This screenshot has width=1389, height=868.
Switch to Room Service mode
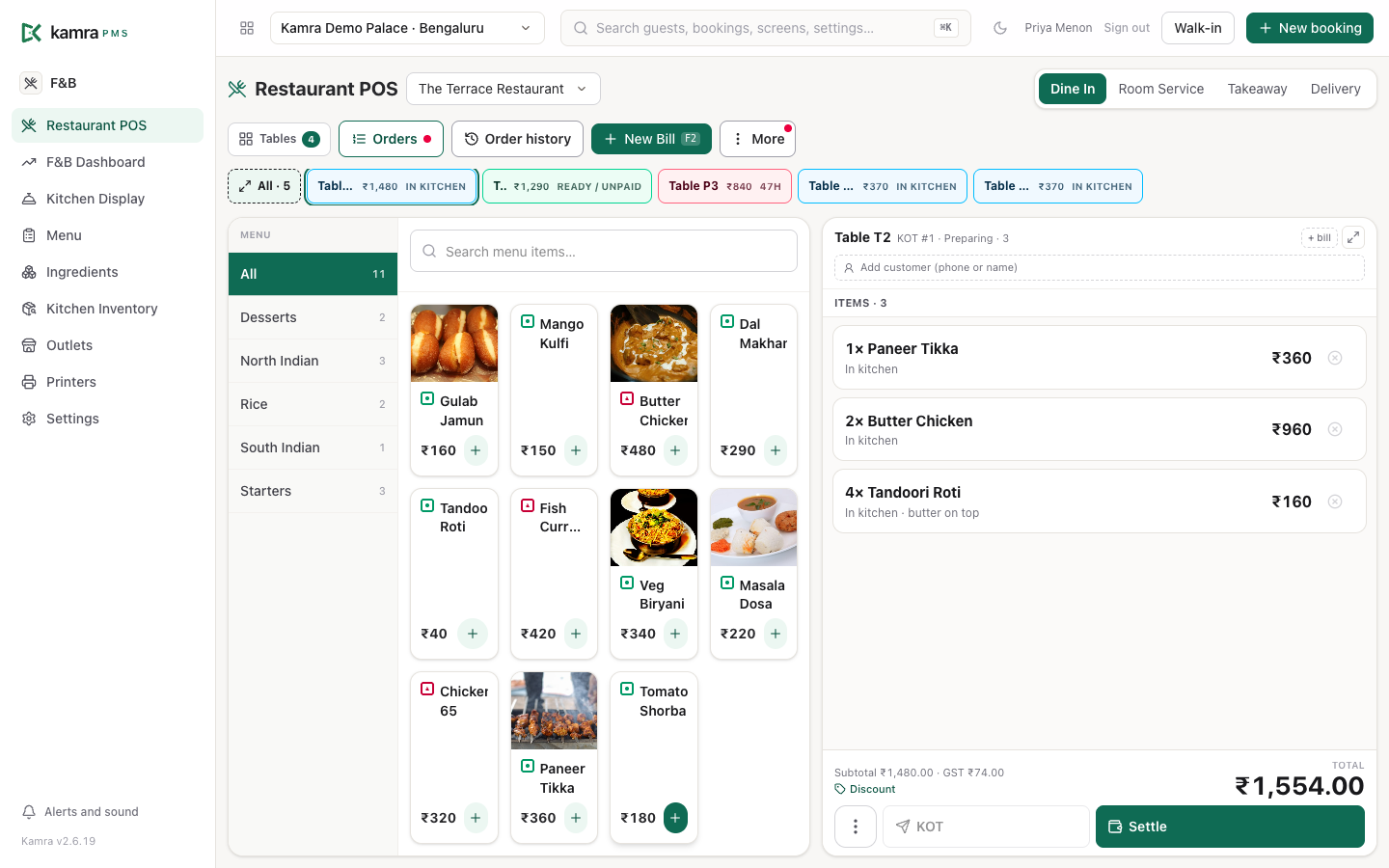tap(1161, 89)
